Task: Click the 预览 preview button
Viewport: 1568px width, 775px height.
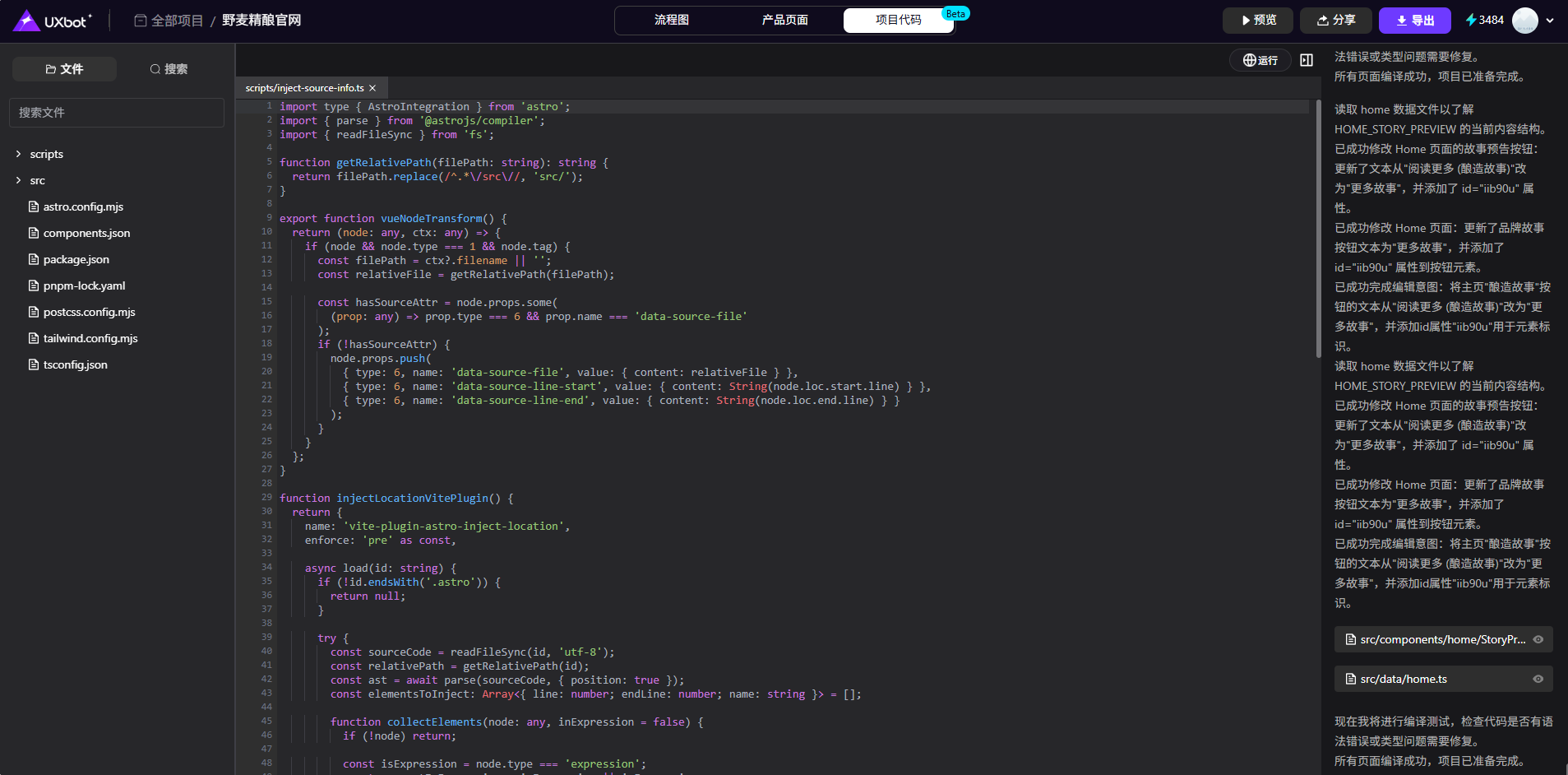Action: [x=1257, y=20]
